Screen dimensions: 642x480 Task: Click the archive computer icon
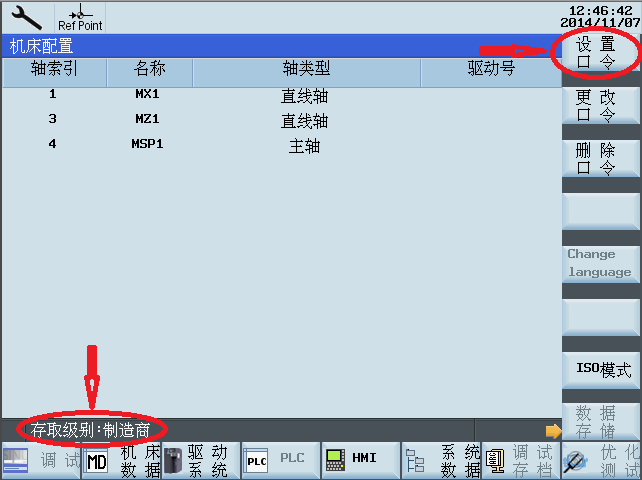[x=495, y=461]
